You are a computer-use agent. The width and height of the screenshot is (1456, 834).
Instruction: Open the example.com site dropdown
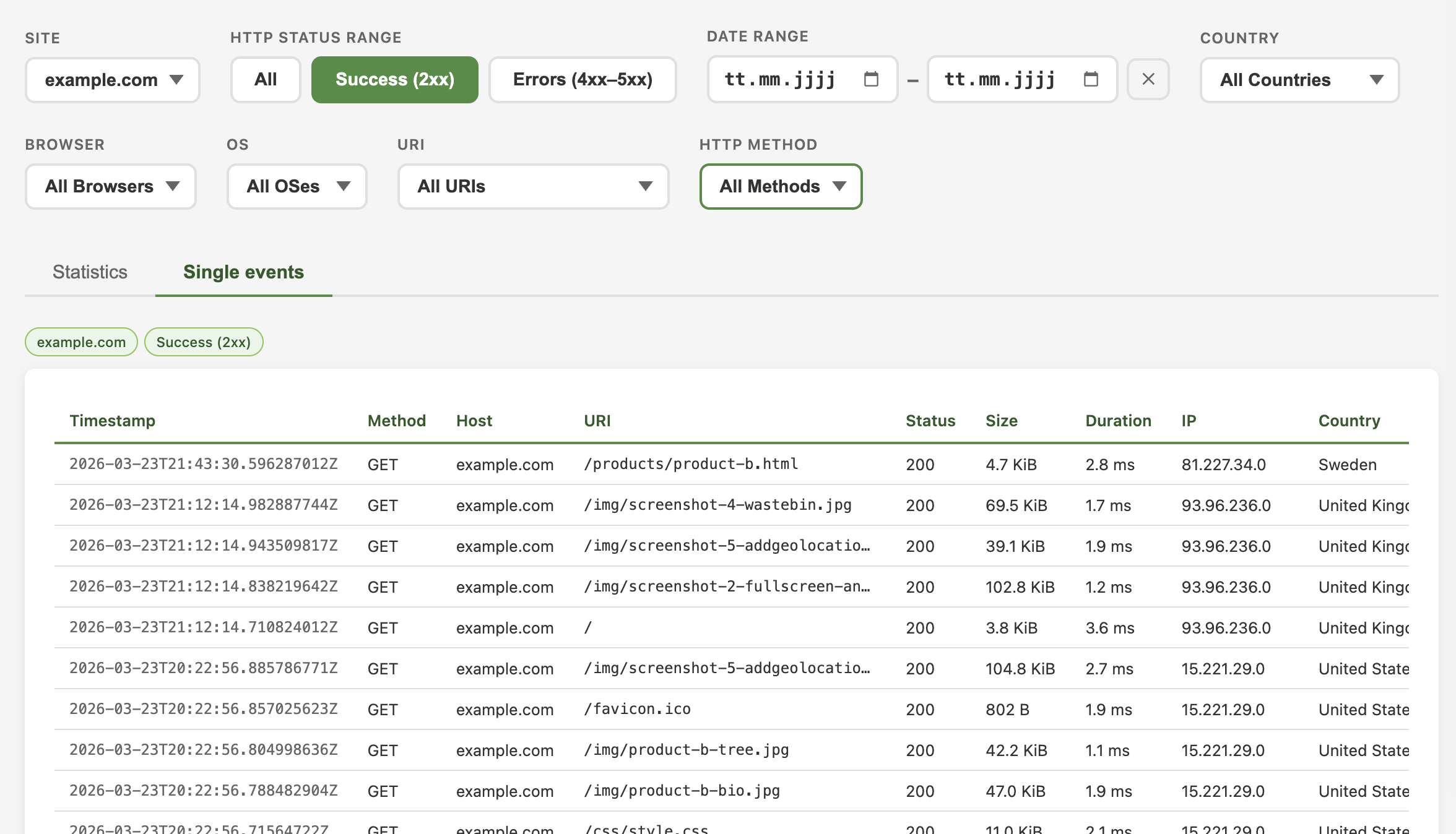pyautogui.click(x=113, y=80)
